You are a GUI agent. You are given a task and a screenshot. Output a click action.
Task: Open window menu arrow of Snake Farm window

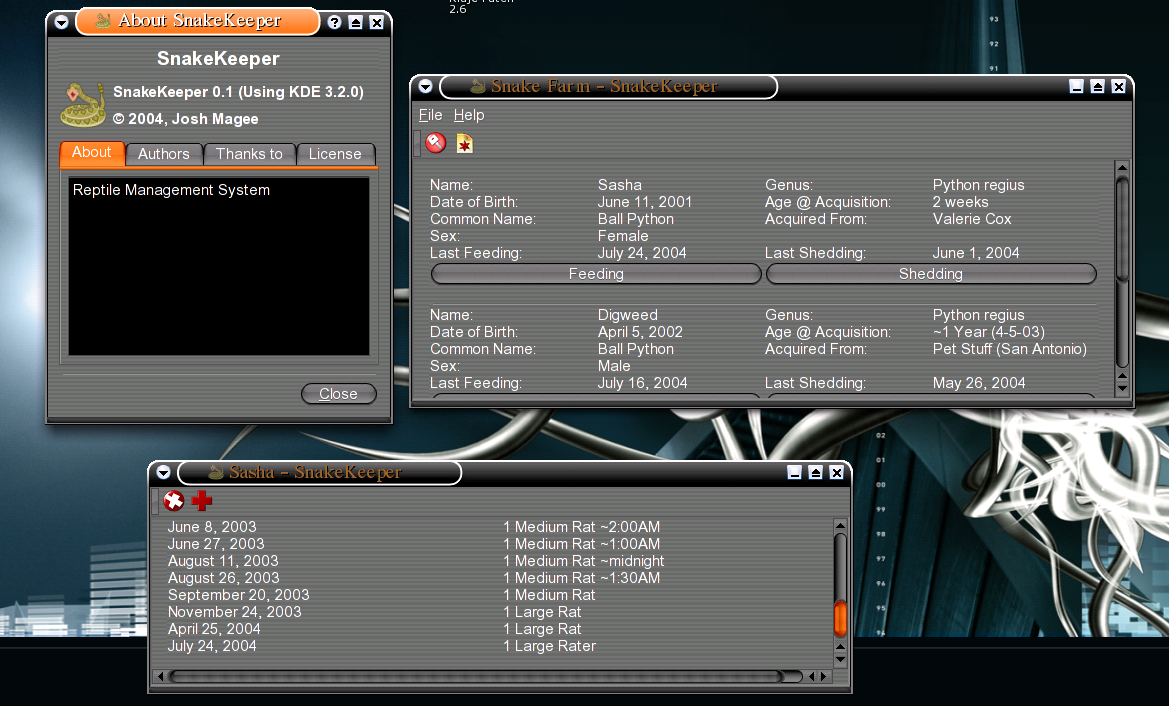pos(426,86)
